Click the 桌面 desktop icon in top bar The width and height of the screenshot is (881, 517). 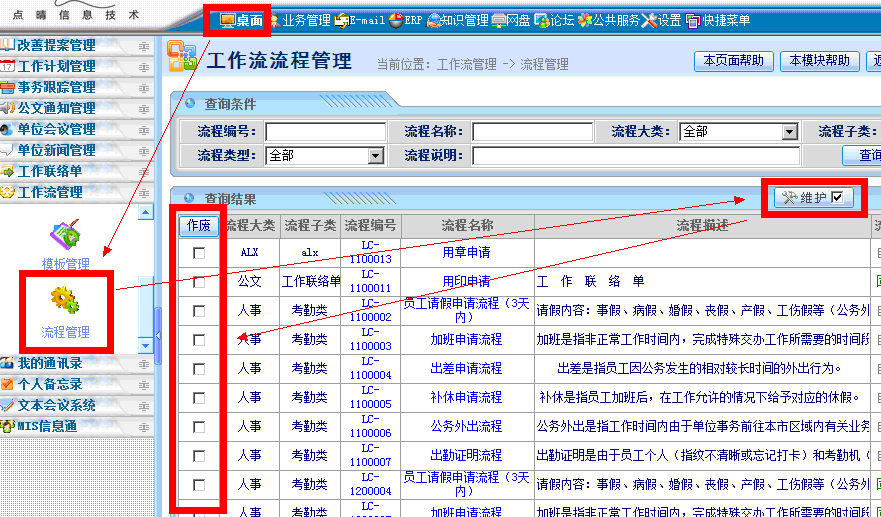240,20
